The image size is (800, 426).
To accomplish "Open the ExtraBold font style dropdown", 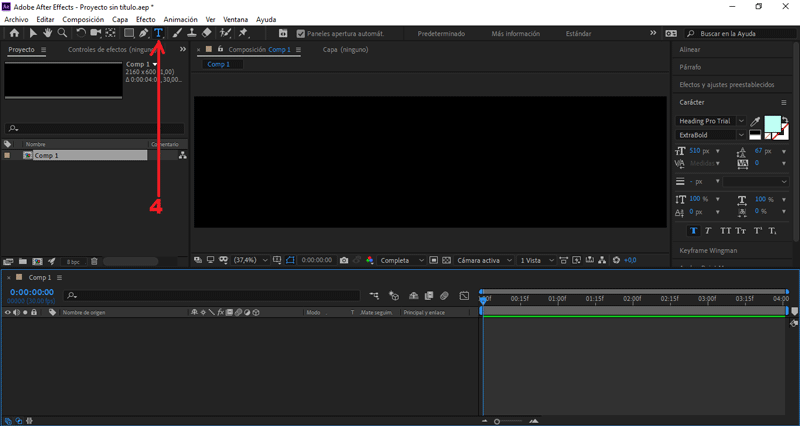I will pos(710,135).
